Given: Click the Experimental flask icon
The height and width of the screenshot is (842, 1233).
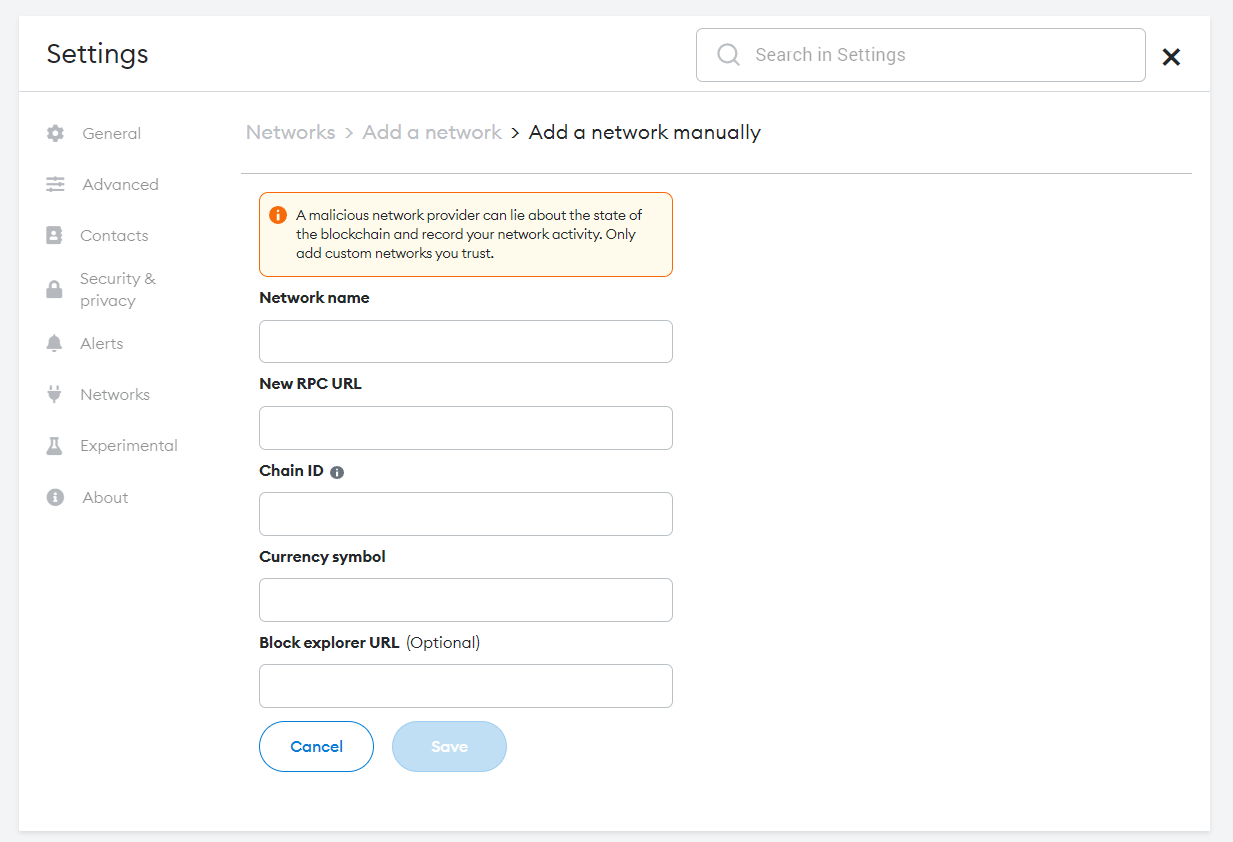Looking at the screenshot, I should click(x=54, y=446).
